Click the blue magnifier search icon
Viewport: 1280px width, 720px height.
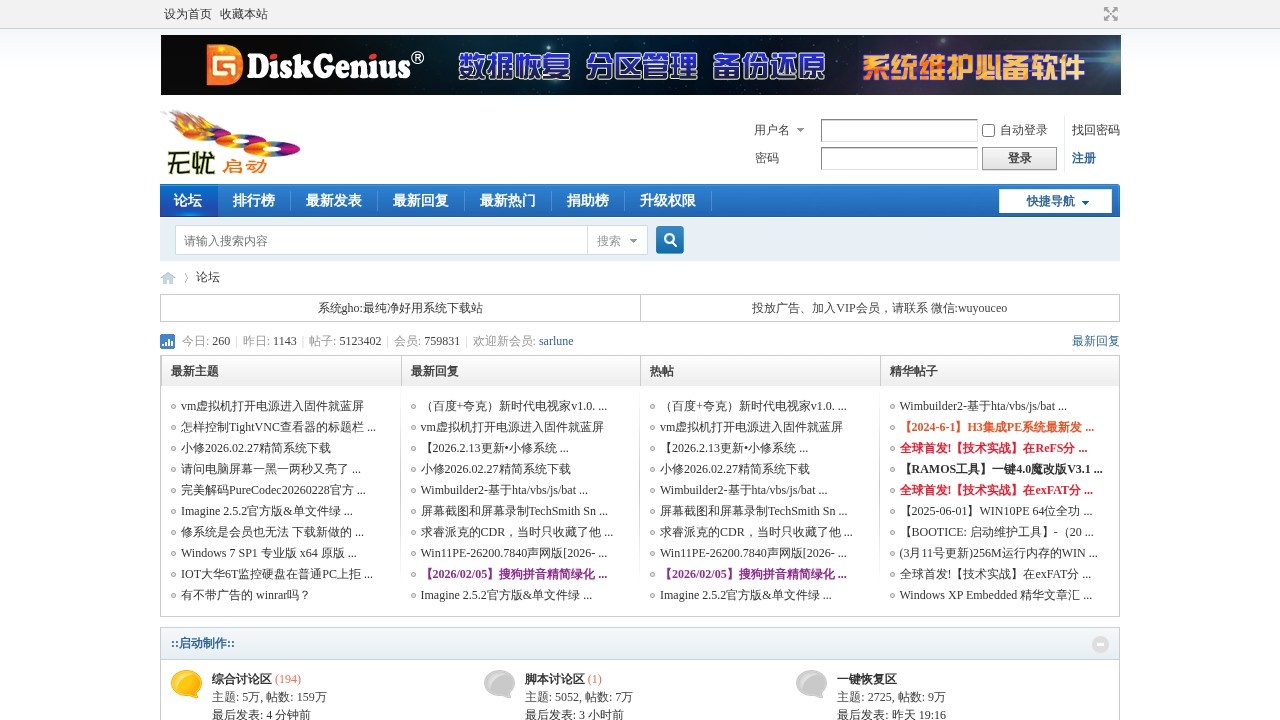670,240
